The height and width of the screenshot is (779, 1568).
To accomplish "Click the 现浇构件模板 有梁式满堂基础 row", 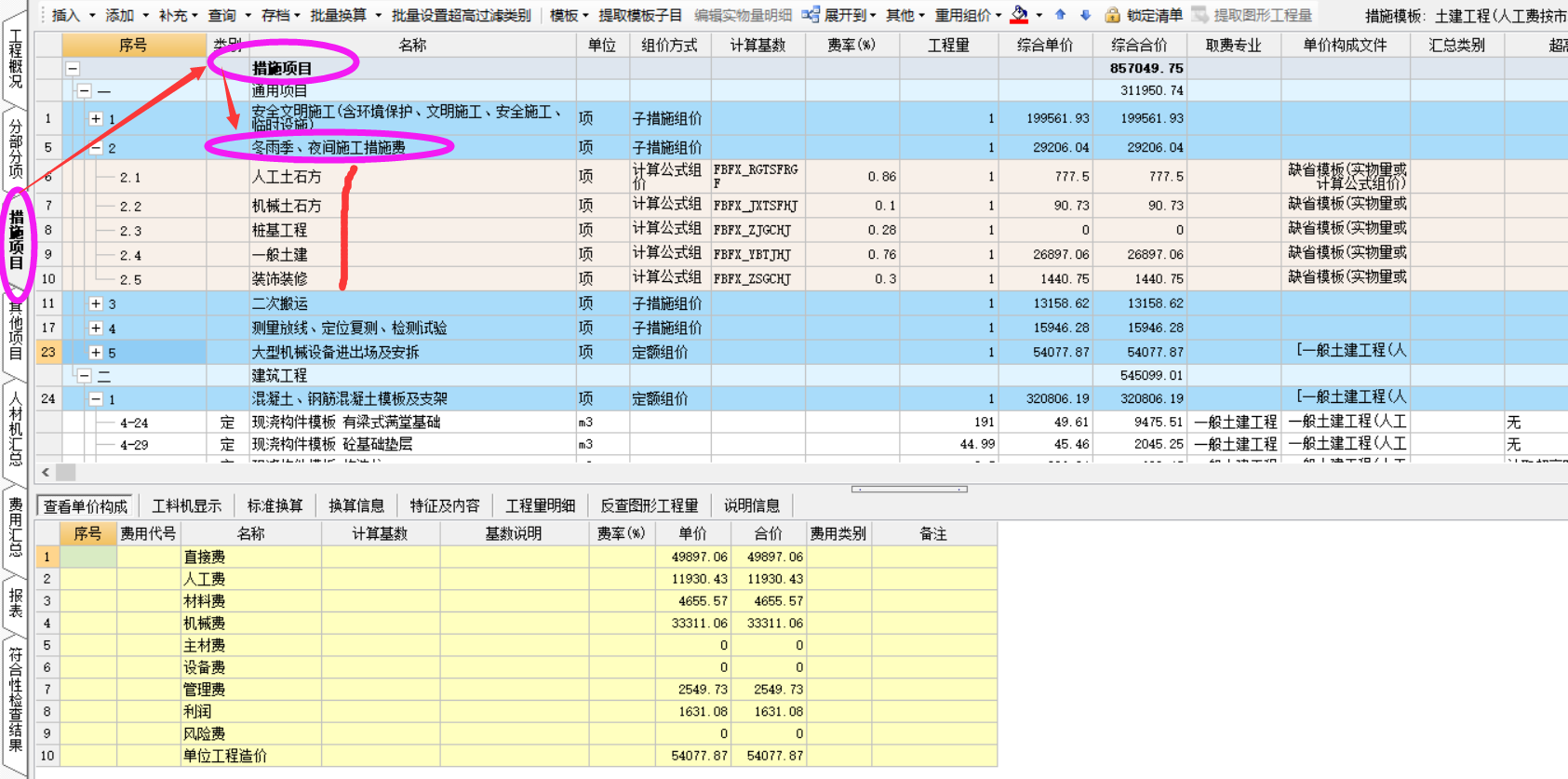I will [x=346, y=423].
